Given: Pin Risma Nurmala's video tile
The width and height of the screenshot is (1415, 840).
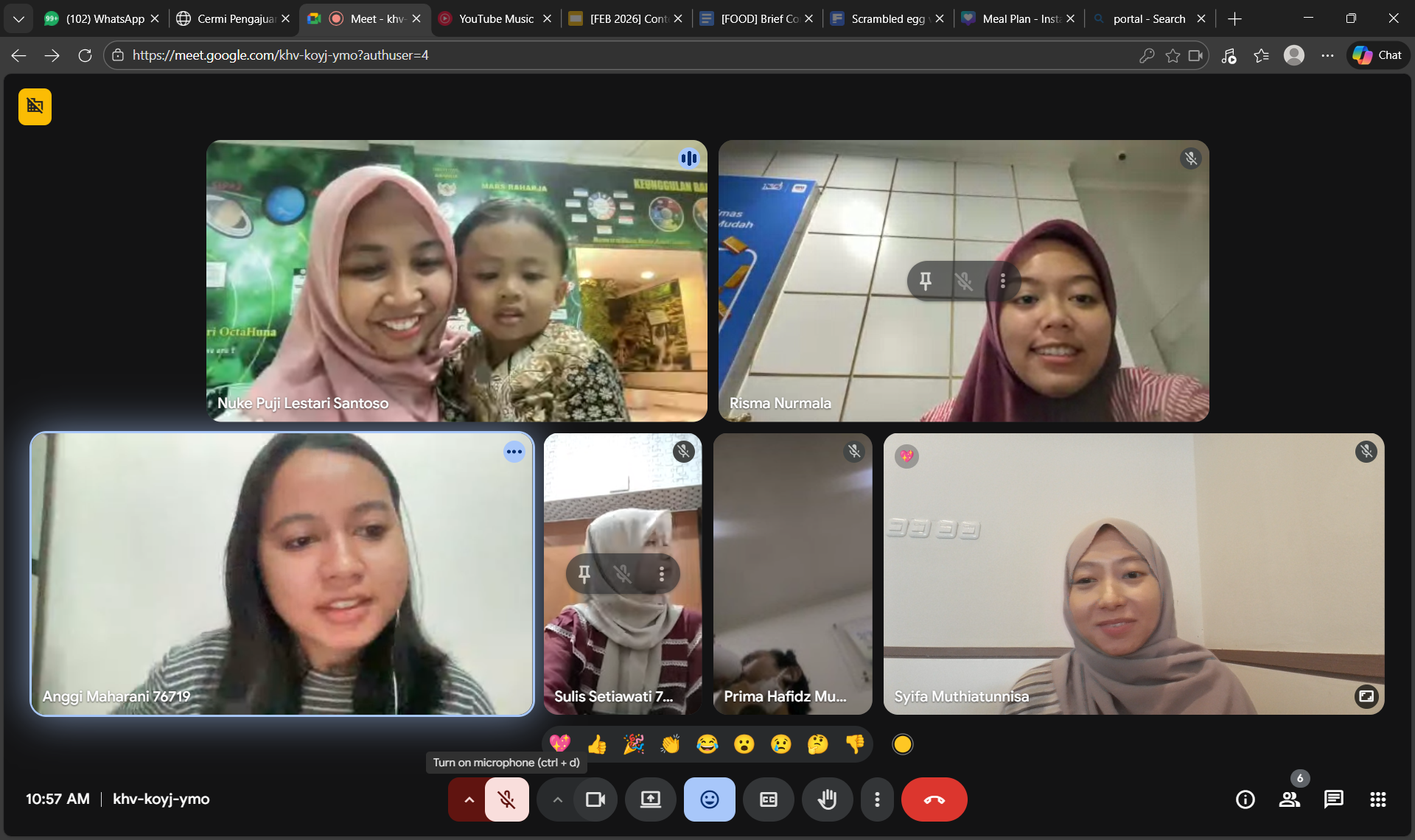Looking at the screenshot, I should point(926,281).
